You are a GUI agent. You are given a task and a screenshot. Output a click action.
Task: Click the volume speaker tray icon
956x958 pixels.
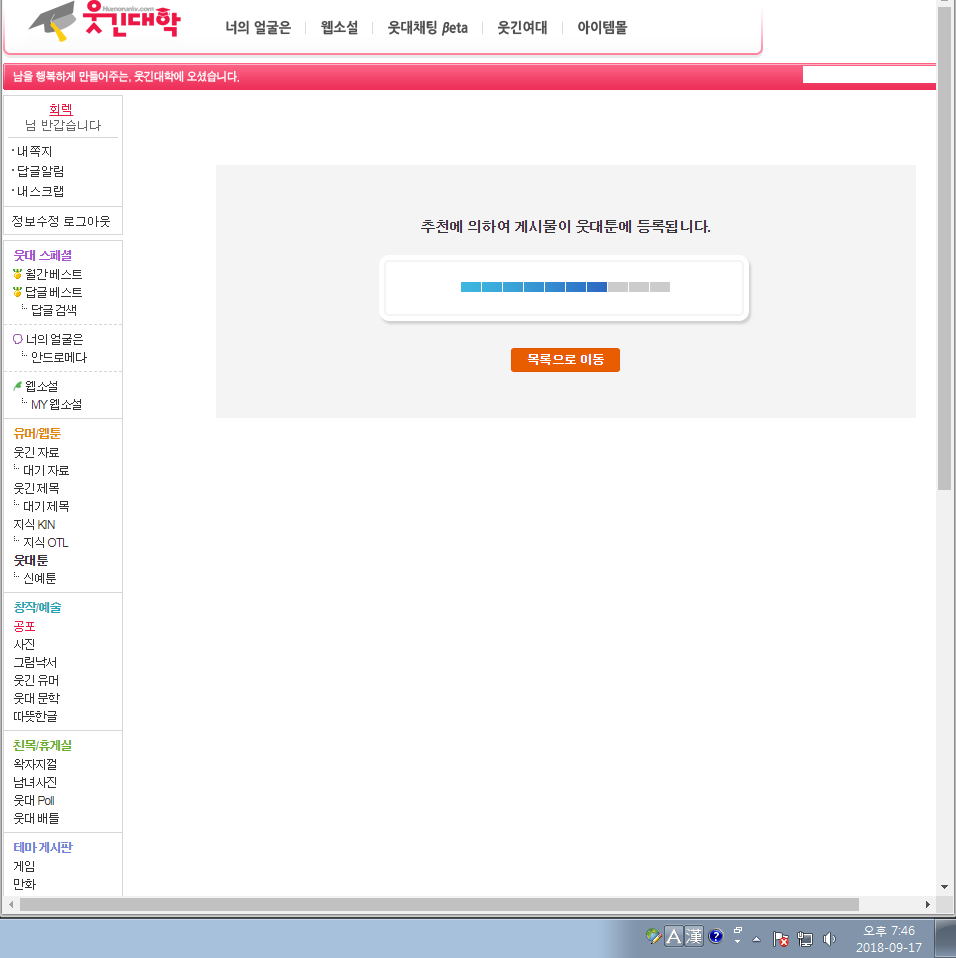click(x=829, y=938)
